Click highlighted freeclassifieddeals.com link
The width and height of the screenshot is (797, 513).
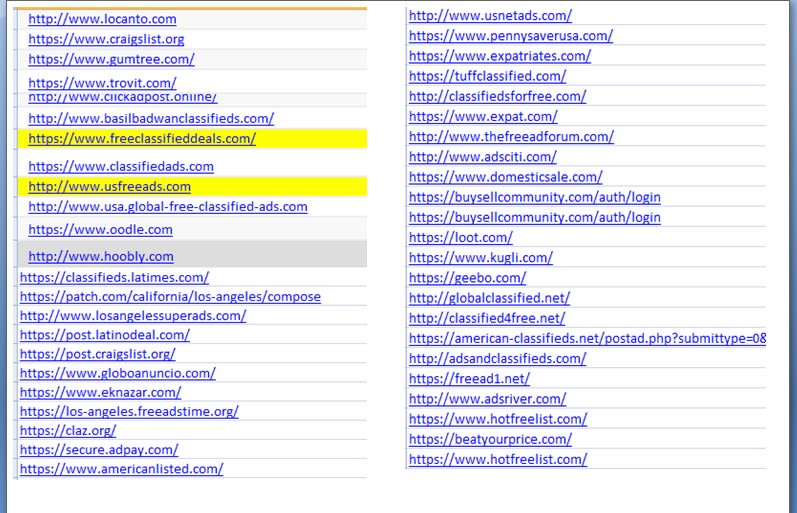click(x=142, y=139)
